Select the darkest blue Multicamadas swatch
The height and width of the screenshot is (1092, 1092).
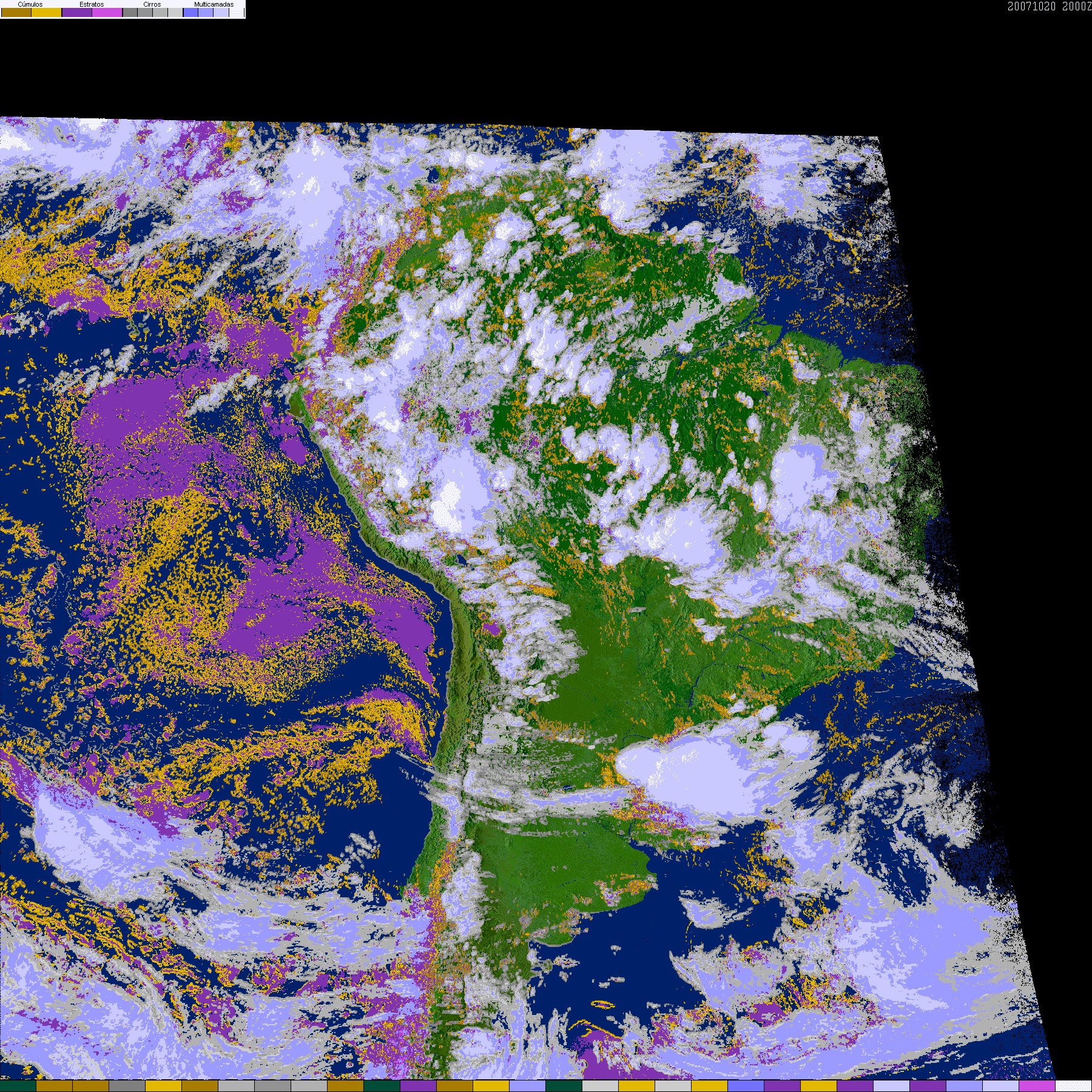(191, 12)
